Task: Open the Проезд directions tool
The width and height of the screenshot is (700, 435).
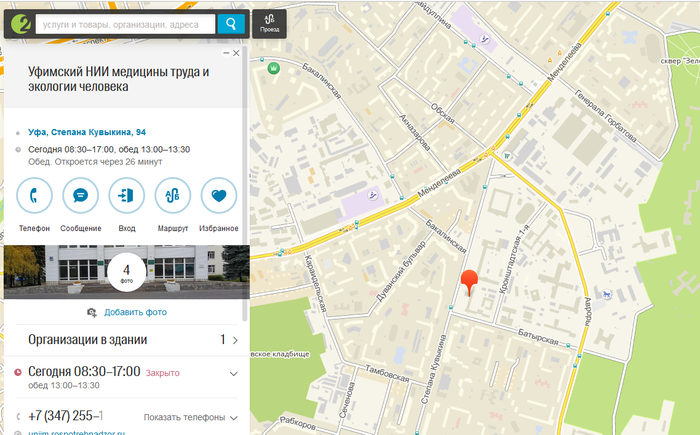Action: [269, 23]
